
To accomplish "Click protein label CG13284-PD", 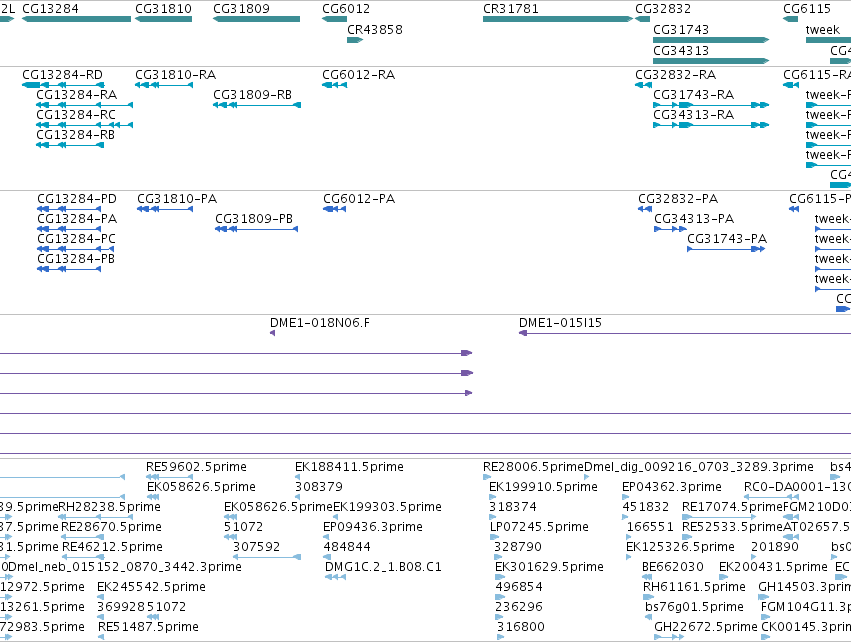I will pyautogui.click(x=77, y=199).
